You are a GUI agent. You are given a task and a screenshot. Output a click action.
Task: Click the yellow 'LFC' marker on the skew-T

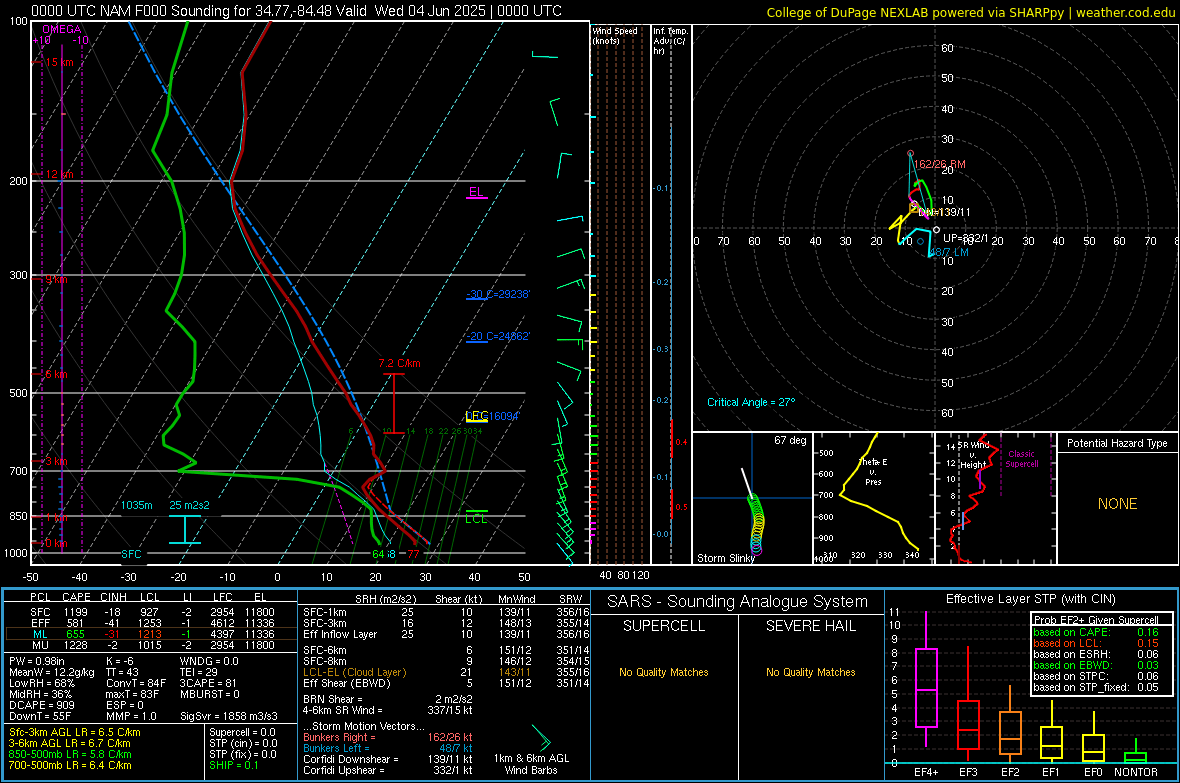(476, 416)
